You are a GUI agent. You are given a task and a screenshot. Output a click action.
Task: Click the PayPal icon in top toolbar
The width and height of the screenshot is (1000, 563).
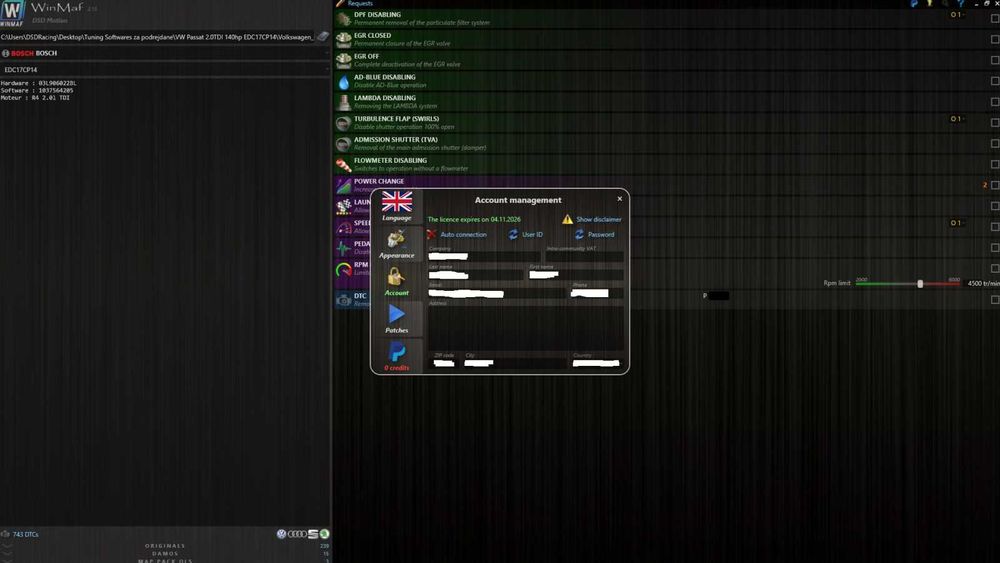[x=914, y=4]
